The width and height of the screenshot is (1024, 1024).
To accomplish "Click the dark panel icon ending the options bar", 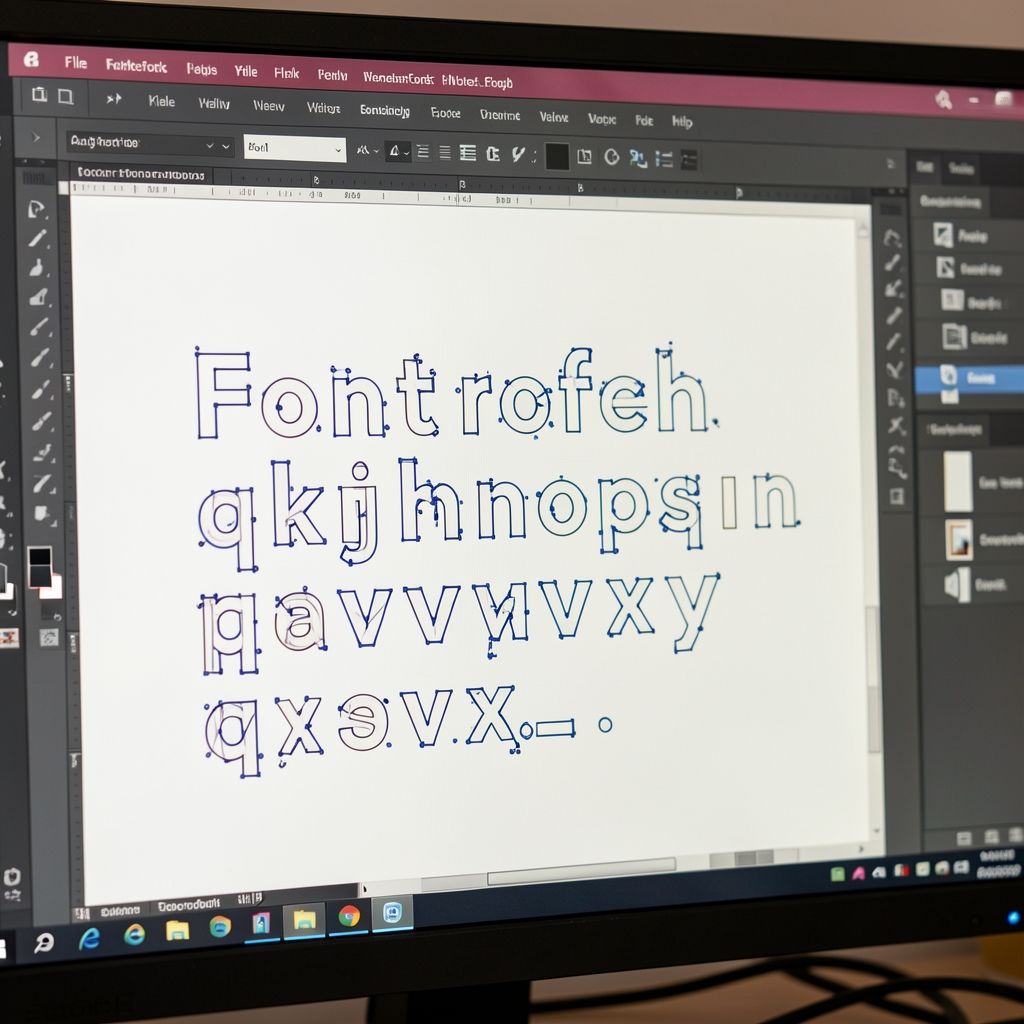I will pos(689,159).
